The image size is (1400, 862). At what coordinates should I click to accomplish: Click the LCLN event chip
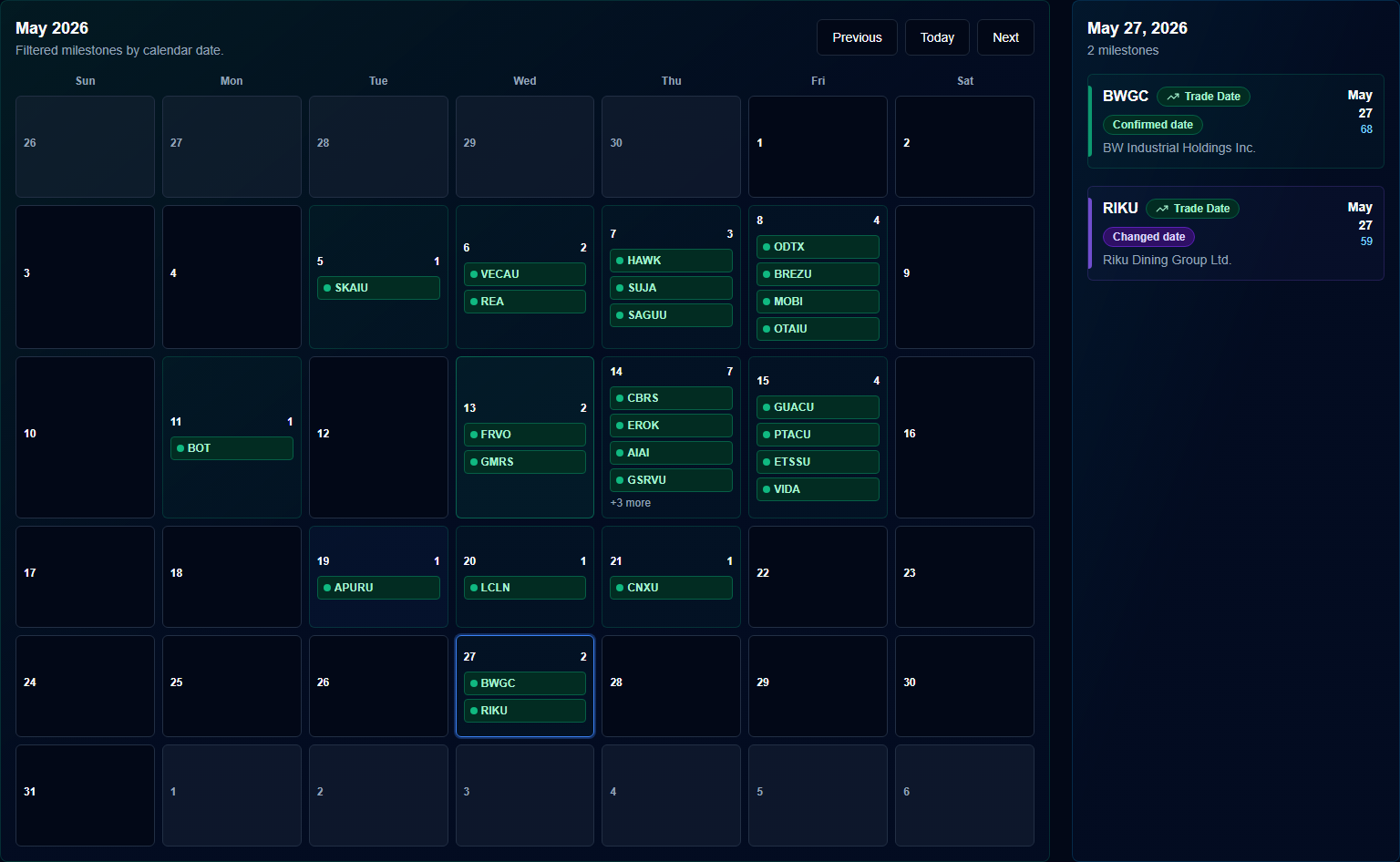[525, 588]
